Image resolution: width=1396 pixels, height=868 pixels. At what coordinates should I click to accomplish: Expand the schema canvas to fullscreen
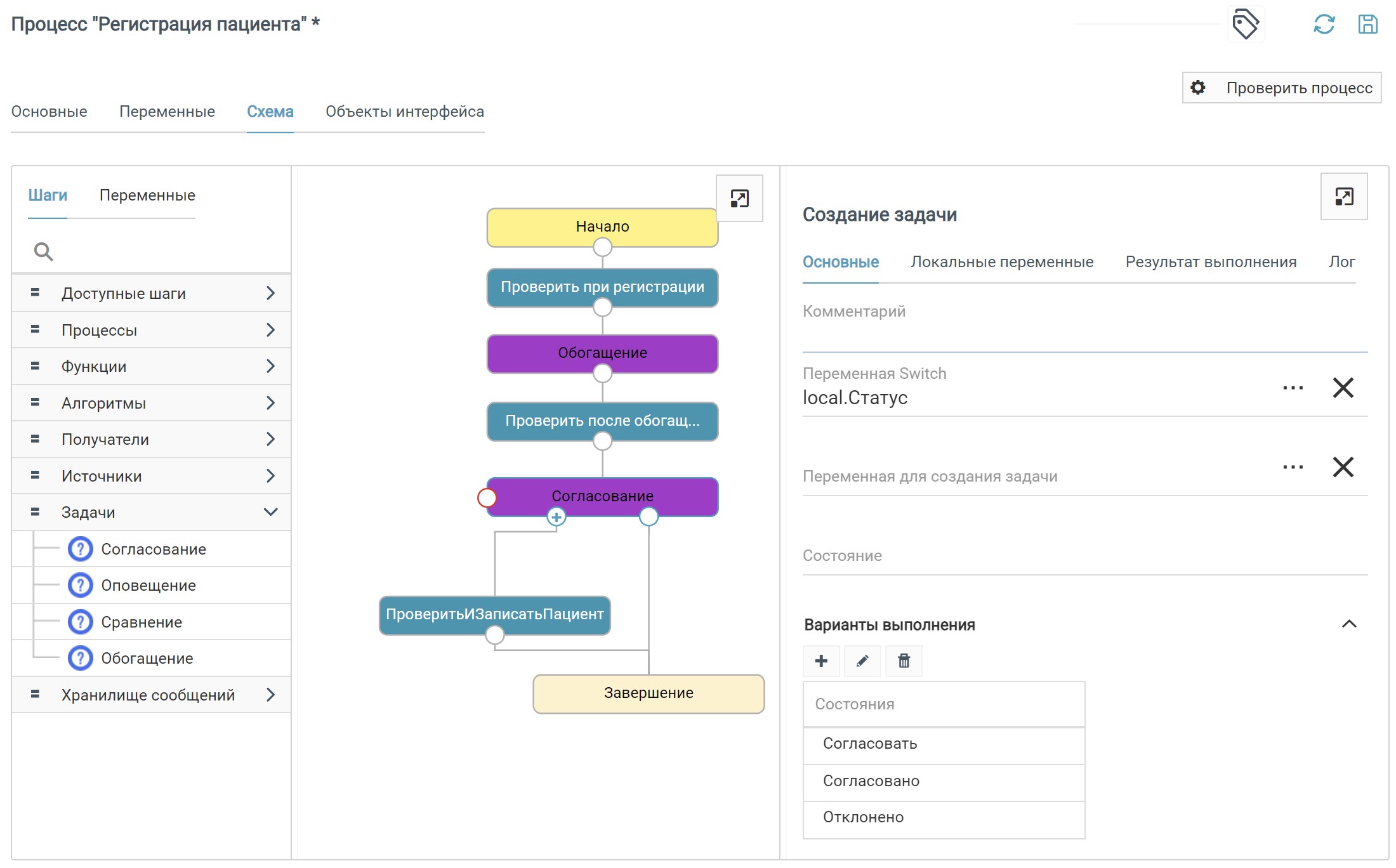(x=739, y=199)
